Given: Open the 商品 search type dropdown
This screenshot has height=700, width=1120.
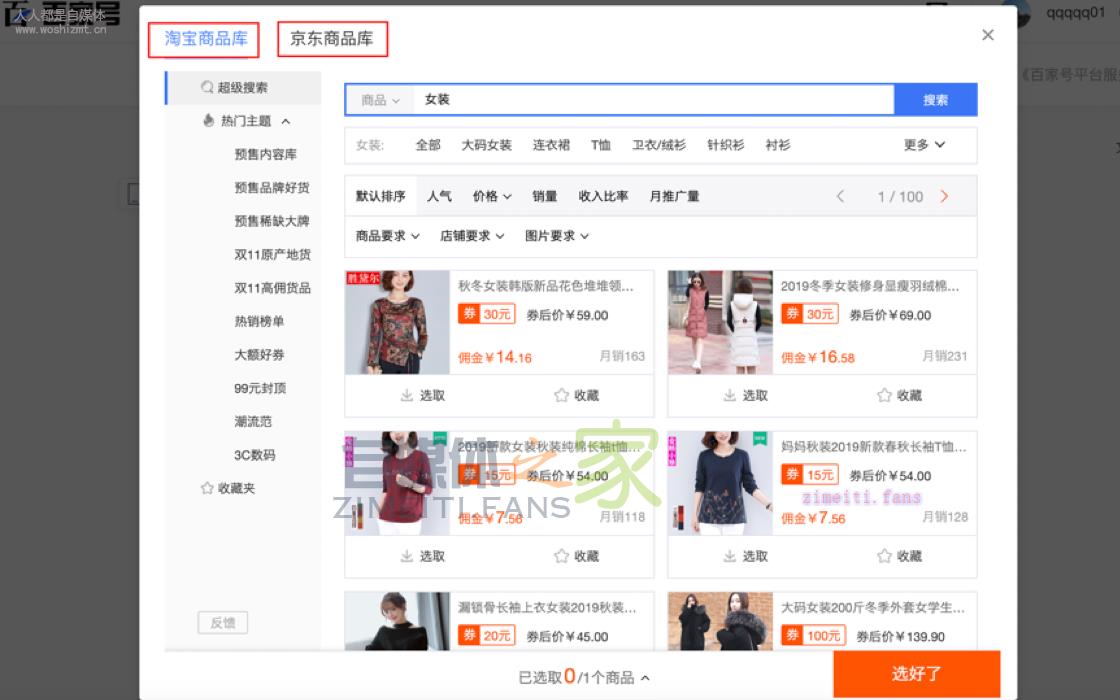Looking at the screenshot, I should click(x=380, y=100).
